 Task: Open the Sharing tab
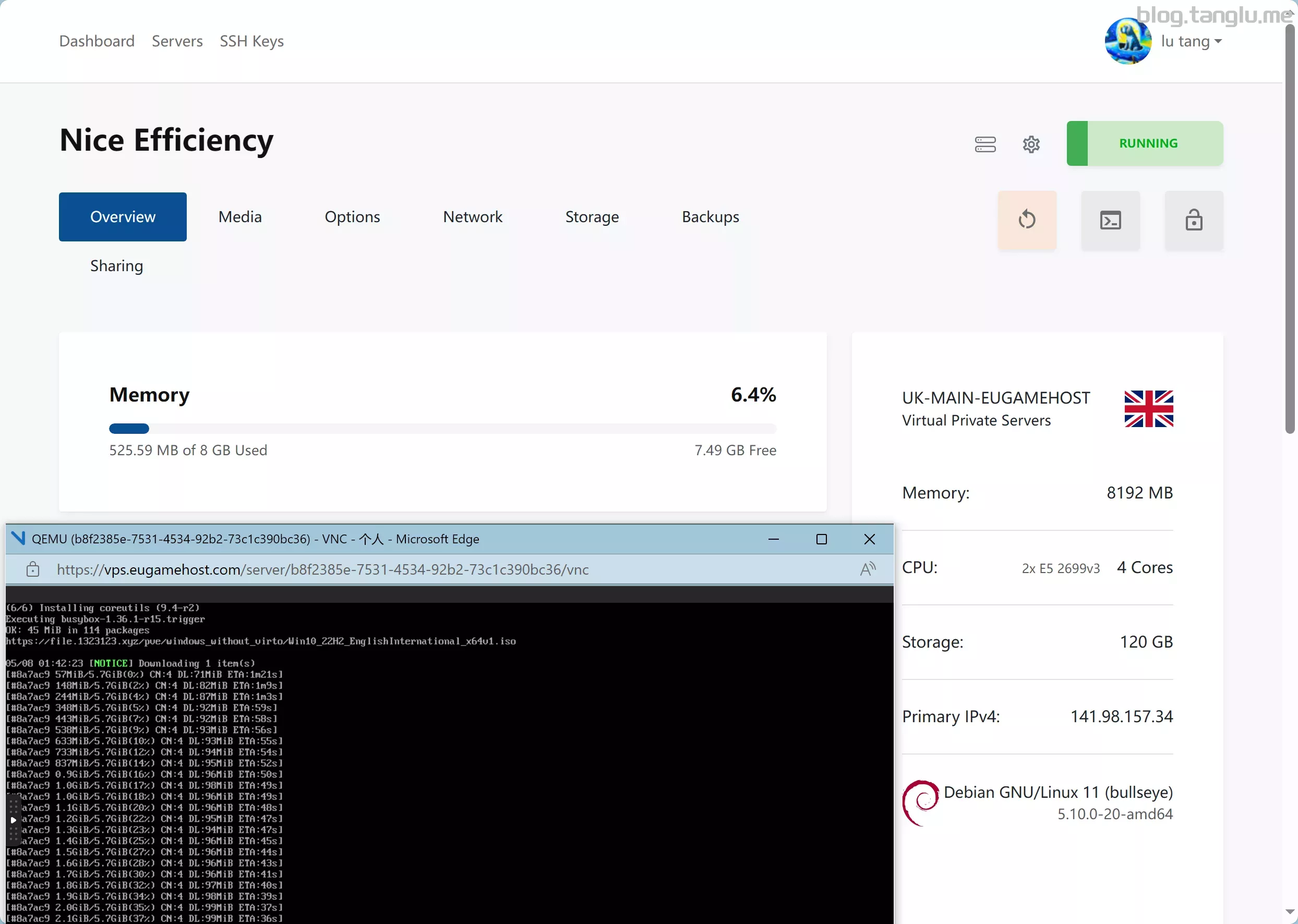pos(117,266)
